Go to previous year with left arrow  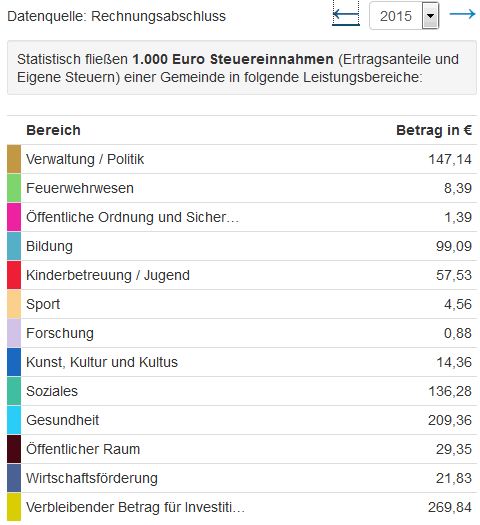(346, 15)
